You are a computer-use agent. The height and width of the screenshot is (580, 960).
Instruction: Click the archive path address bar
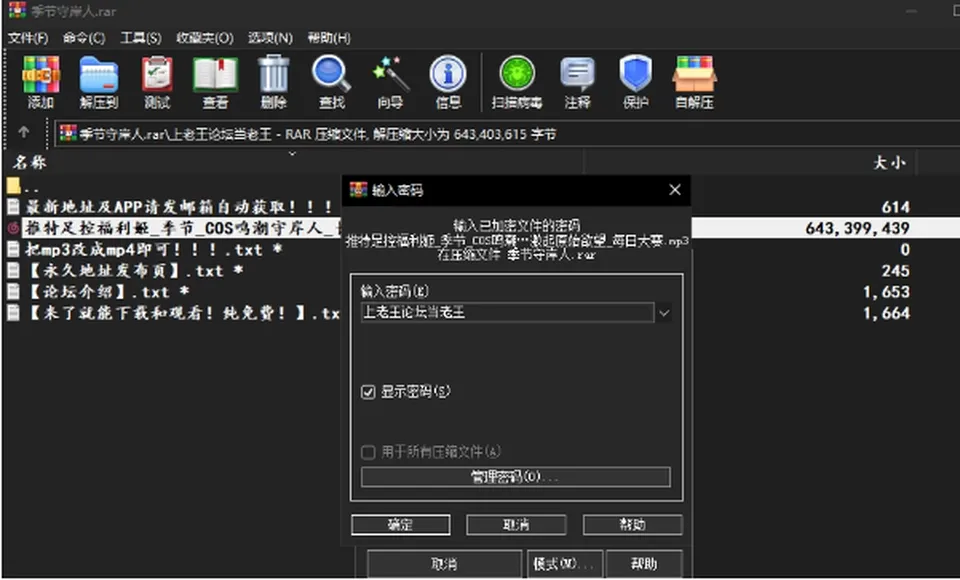click(x=507, y=134)
